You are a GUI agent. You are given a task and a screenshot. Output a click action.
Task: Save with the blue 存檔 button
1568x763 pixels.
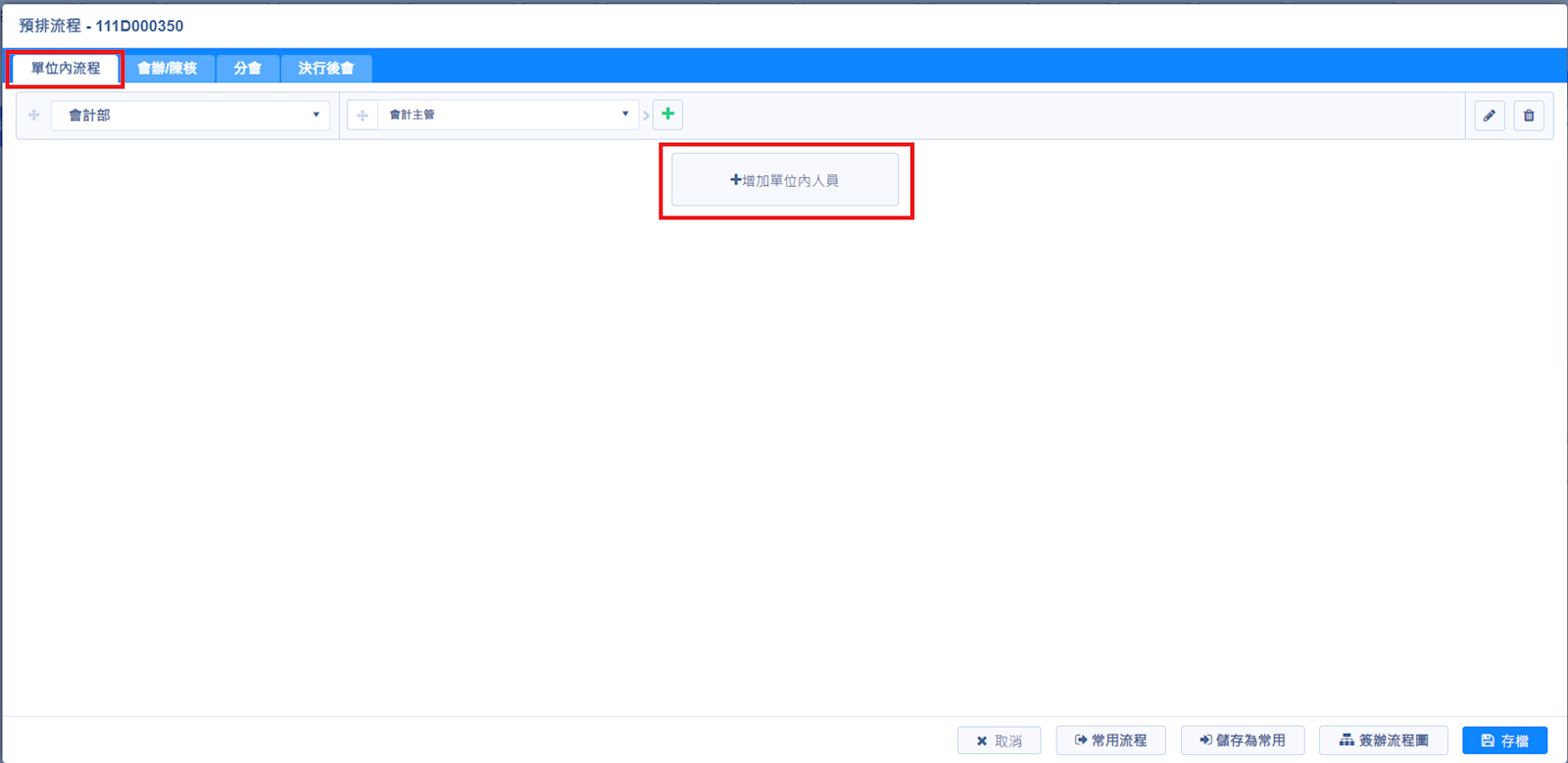[x=1504, y=740]
